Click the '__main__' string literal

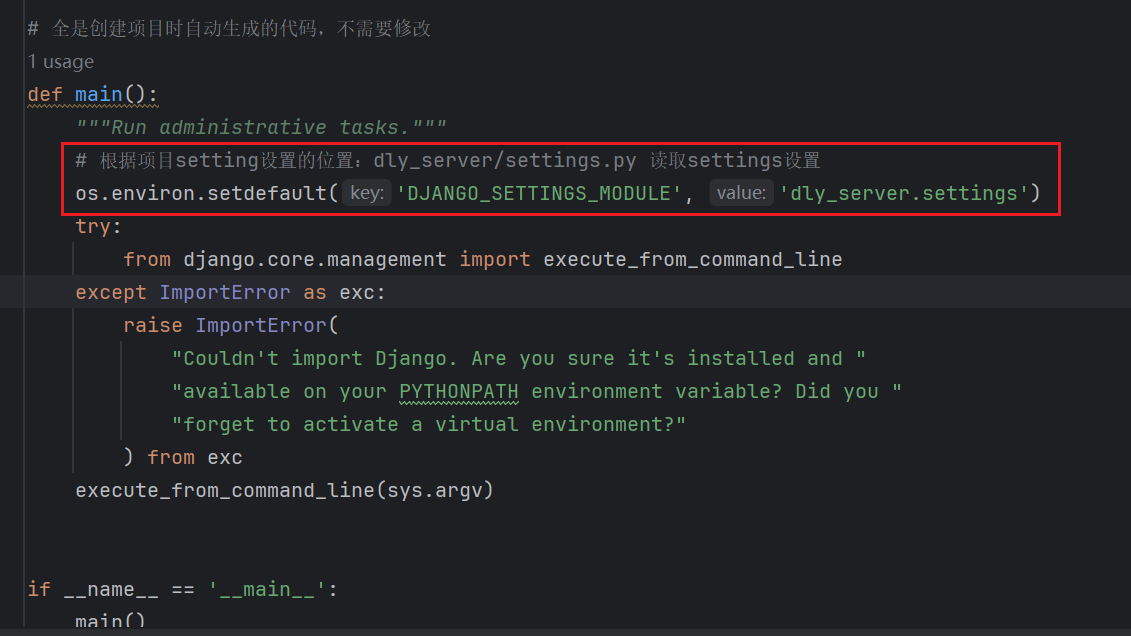click(x=267, y=589)
